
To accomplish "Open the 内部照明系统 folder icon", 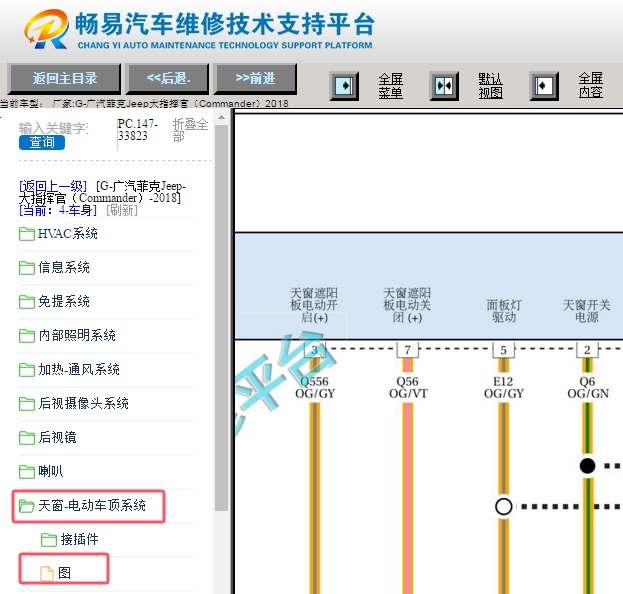I will 27,335.
